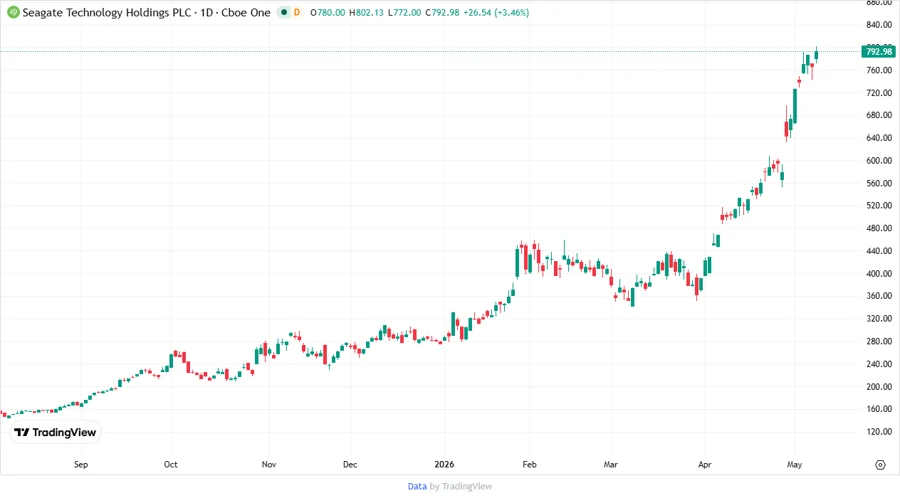Screen dimensions: 900x498
Task: Open the TradingView link in footer
Action: (467, 487)
